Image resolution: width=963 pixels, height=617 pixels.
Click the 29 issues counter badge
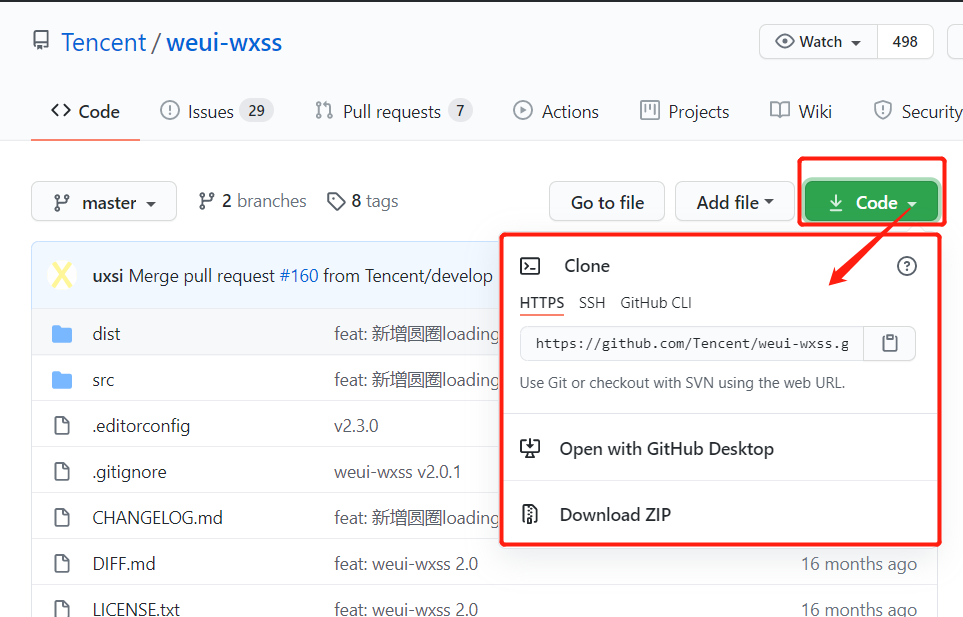coord(257,111)
